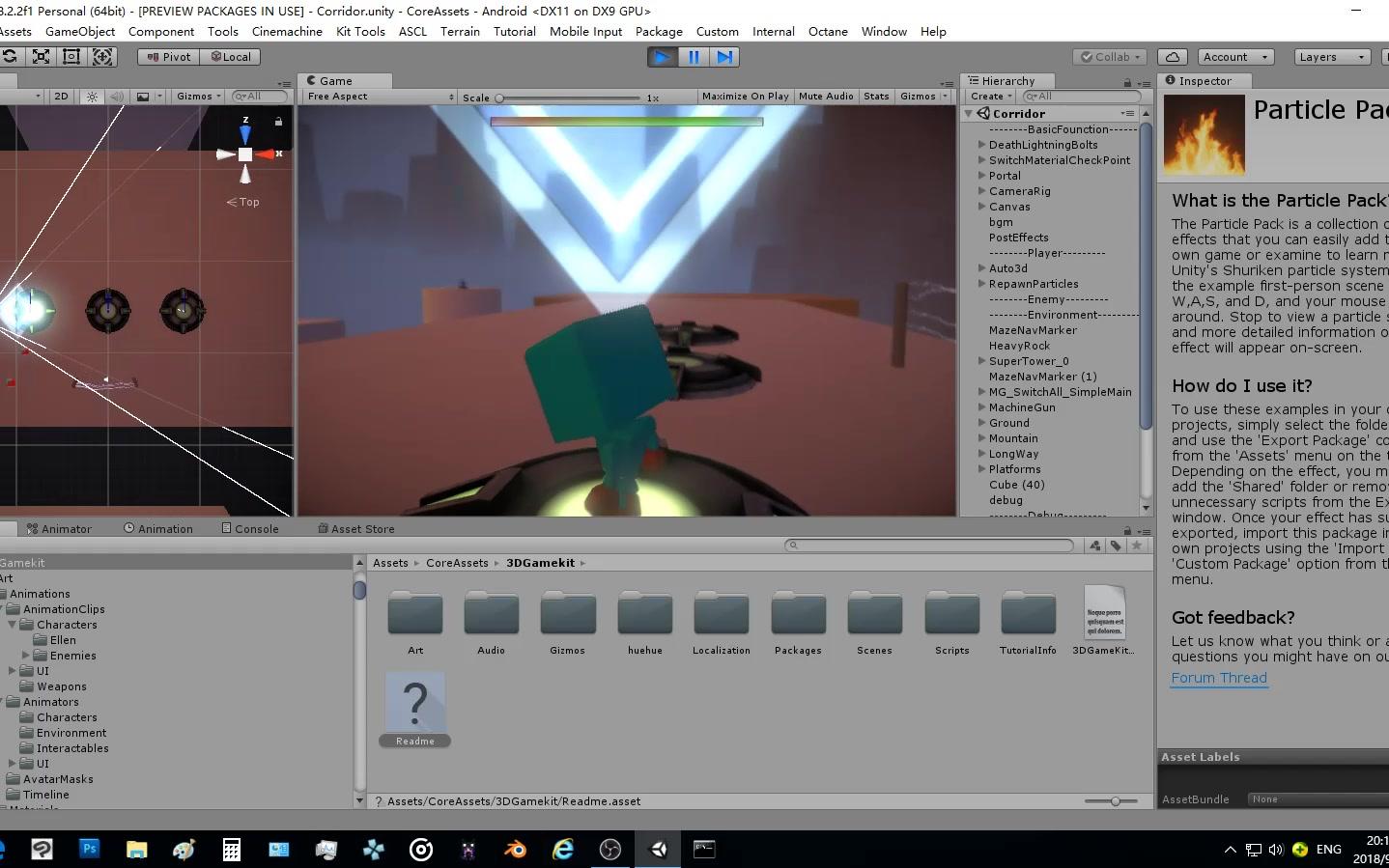The image size is (1389, 868).
Task: Toggle Stats overlay in Game view
Action: point(876,97)
